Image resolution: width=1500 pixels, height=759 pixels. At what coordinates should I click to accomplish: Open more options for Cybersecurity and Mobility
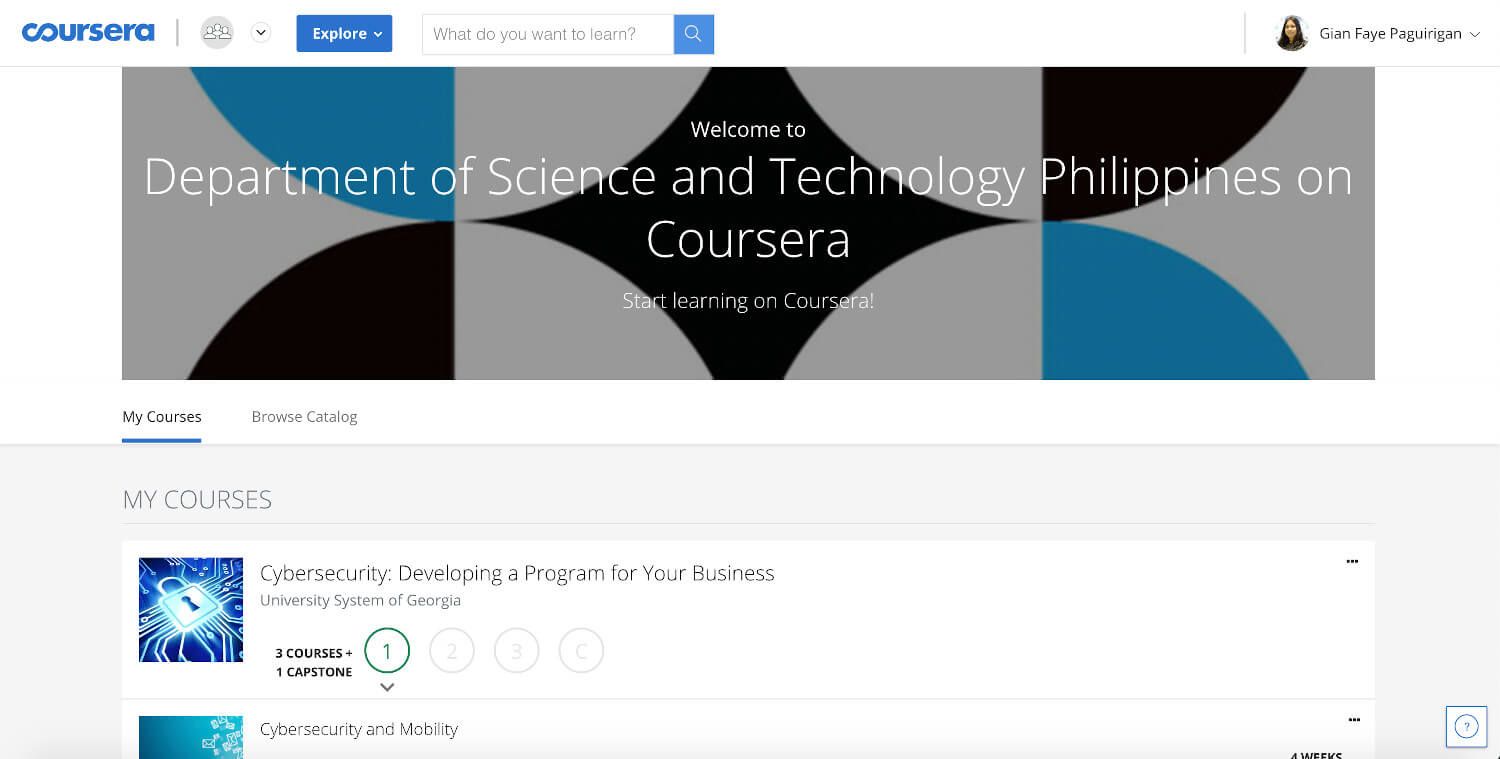pos(1354,720)
